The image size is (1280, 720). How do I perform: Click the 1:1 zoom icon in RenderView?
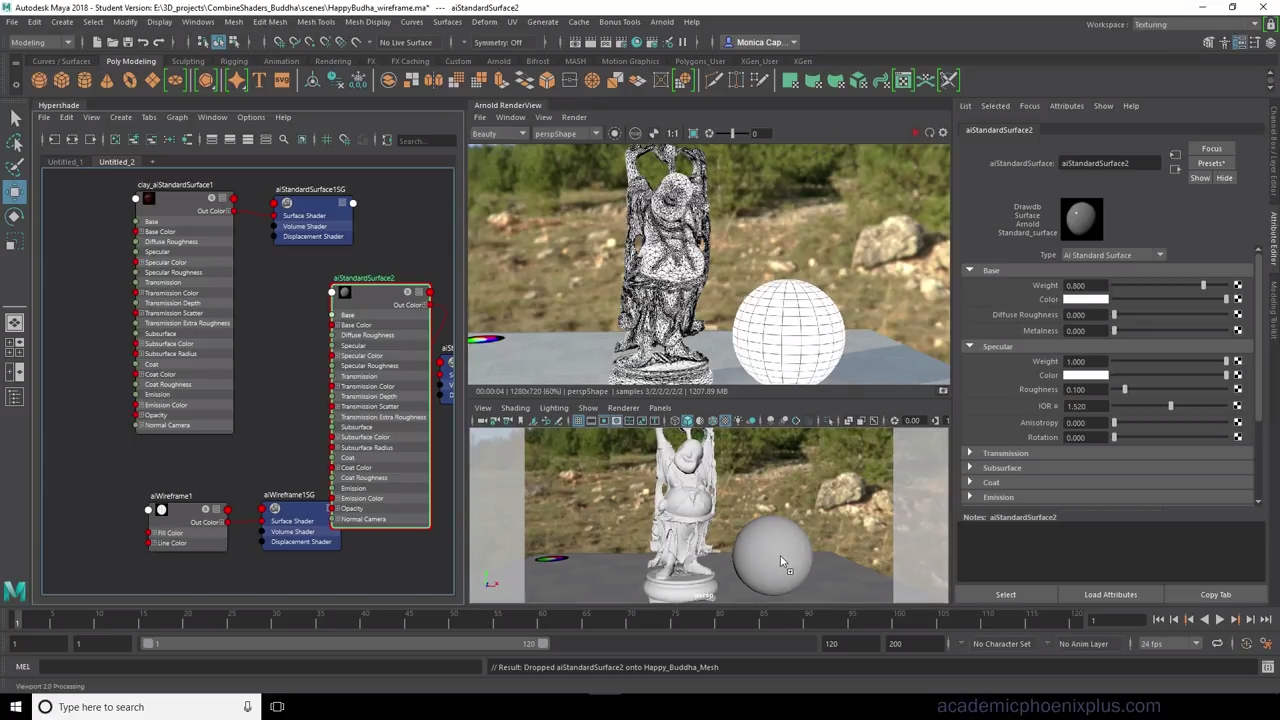click(672, 133)
